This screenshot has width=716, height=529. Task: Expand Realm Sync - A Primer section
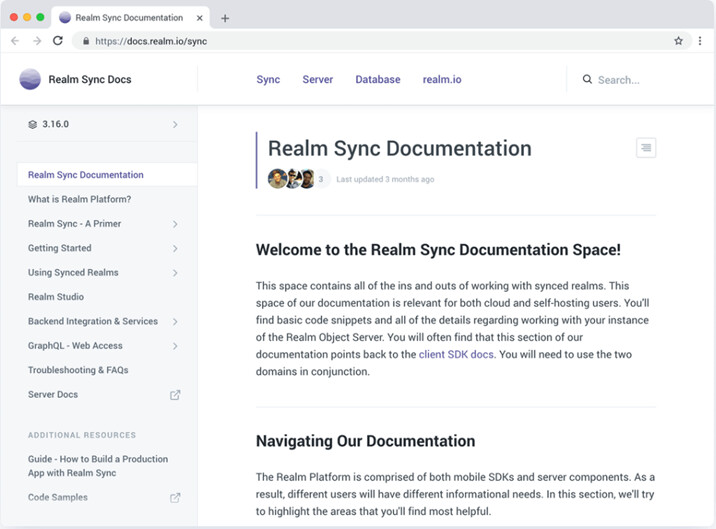(175, 224)
